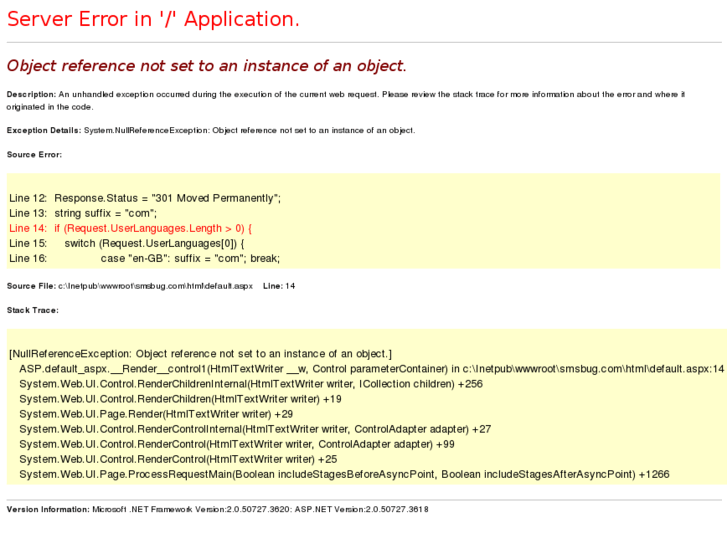Viewport: 727px width, 545px height.
Task: Select the italic 'Object reference not set' heading
Action: tap(206, 66)
